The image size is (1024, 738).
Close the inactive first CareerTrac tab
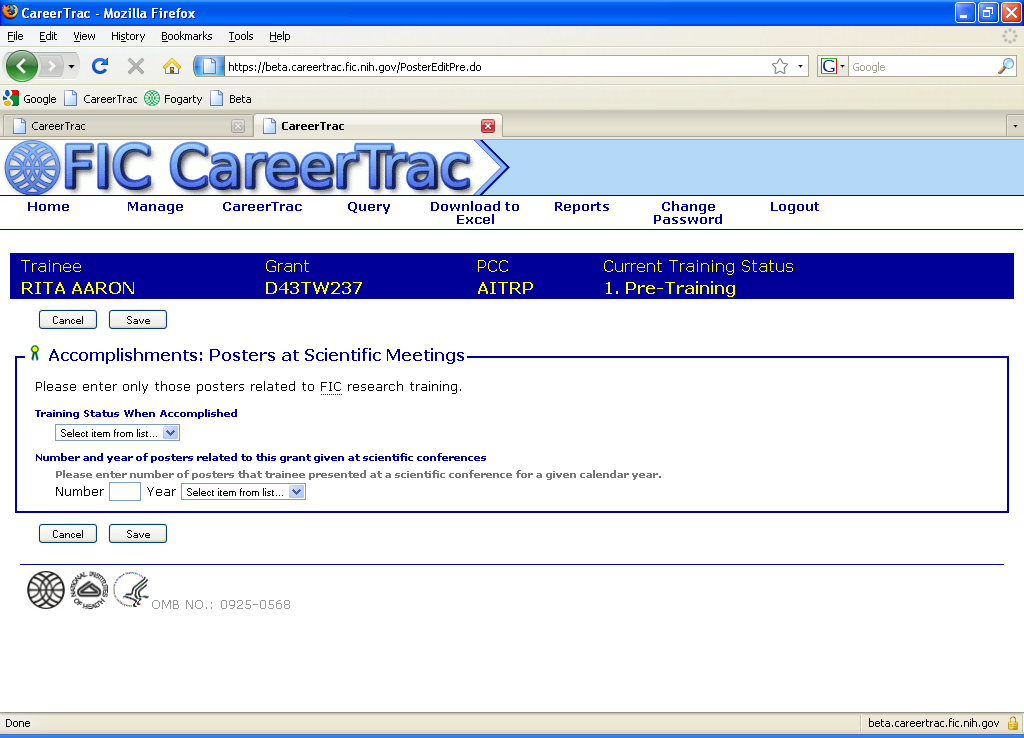(x=238, y=126)
